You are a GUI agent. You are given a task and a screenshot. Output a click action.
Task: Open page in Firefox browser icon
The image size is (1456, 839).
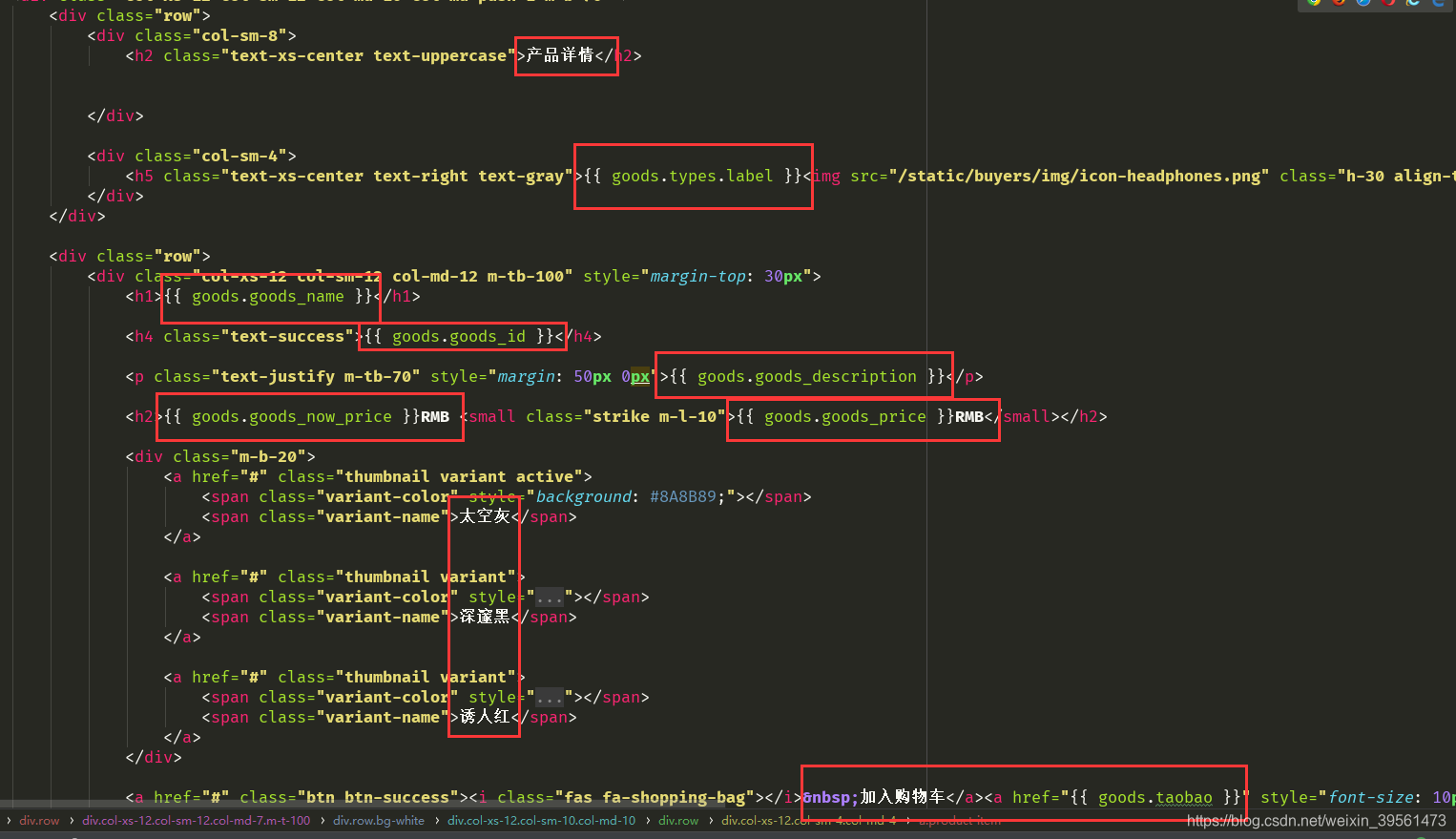(x=1339, y=2)
